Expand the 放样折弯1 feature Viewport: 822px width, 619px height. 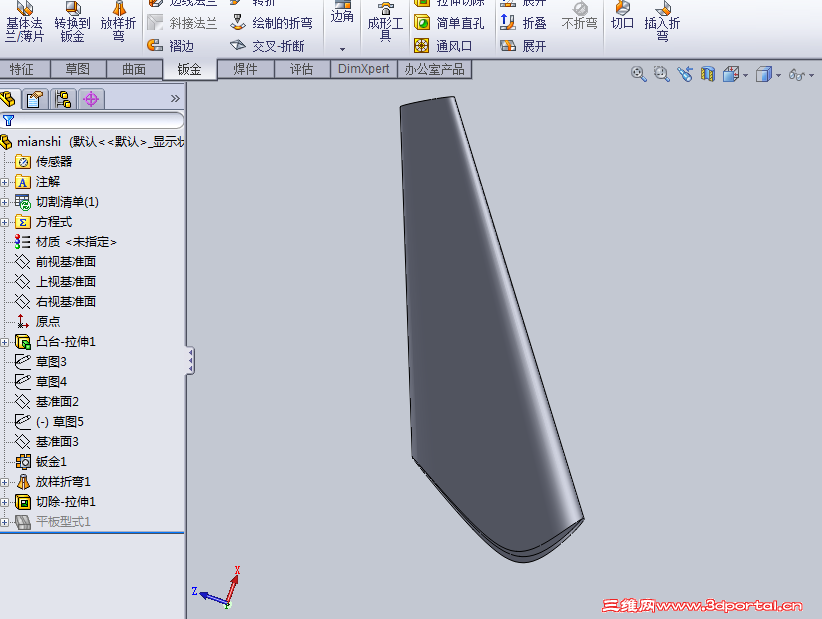tap(5, 483)
